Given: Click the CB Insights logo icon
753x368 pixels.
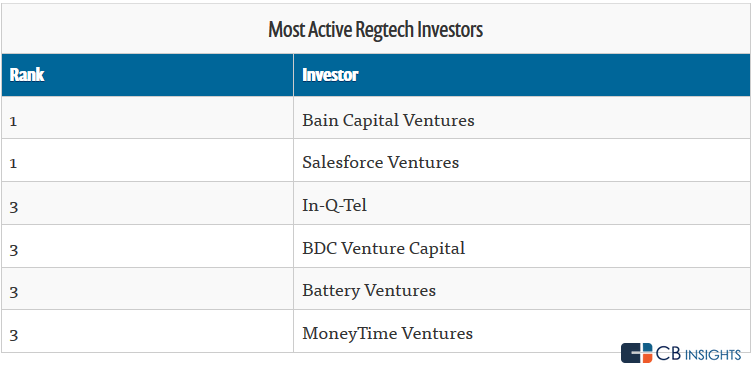Looking at the screenshot, I should [637, 353].
